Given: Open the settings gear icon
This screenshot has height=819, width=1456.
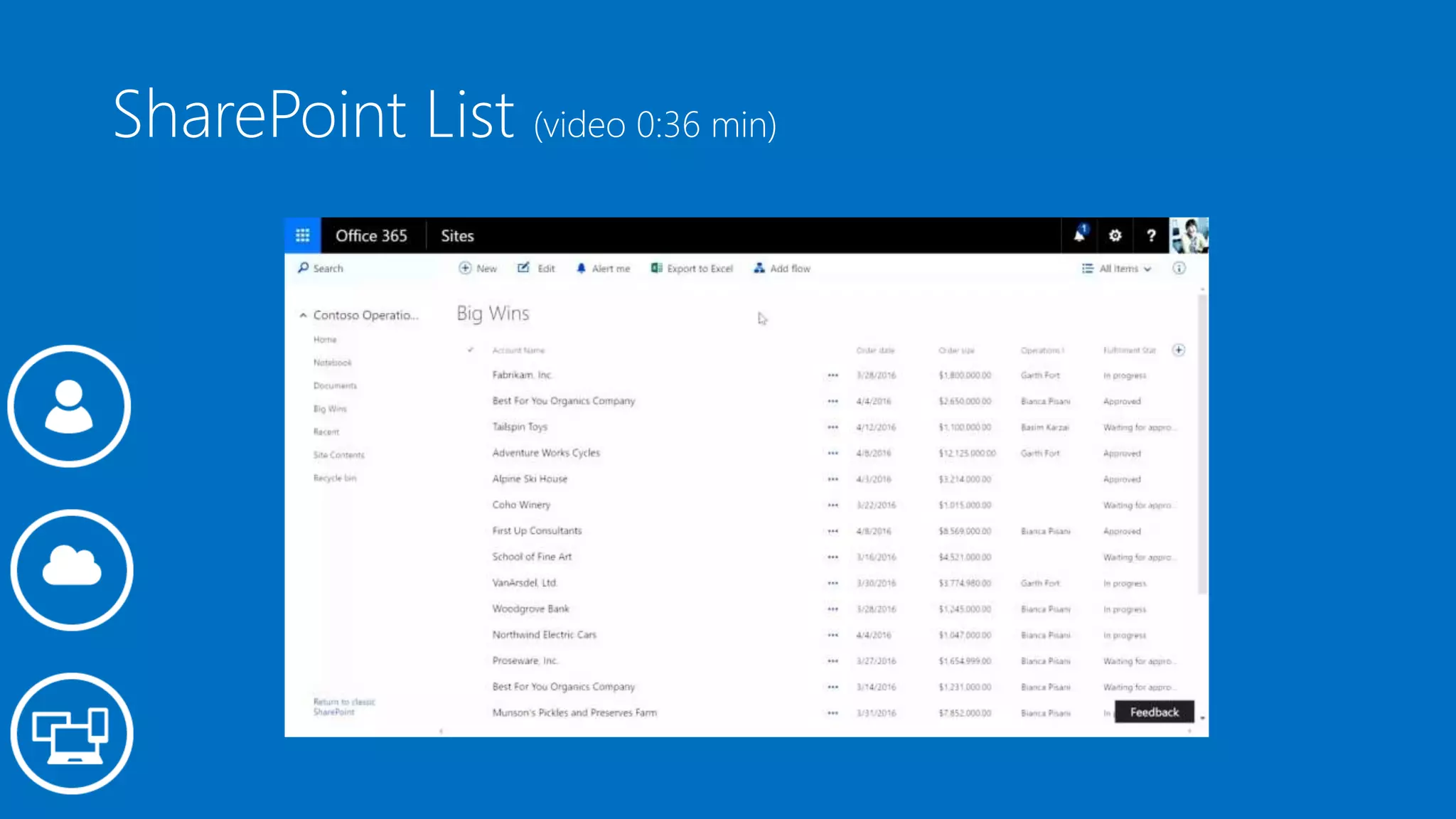Looking at the screenshot, I should point(1115,235).
